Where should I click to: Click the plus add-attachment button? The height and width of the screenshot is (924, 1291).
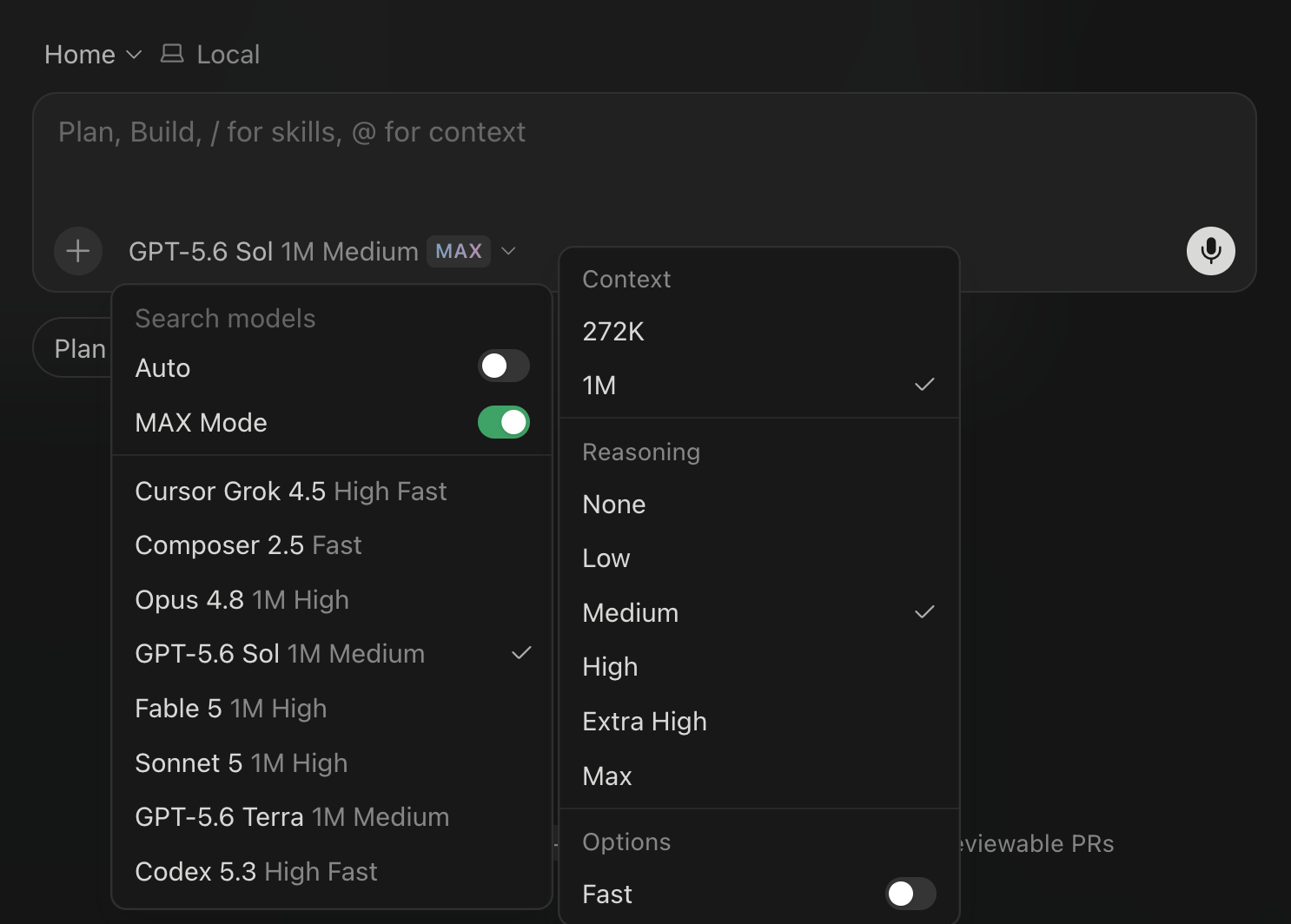(78, 251)
